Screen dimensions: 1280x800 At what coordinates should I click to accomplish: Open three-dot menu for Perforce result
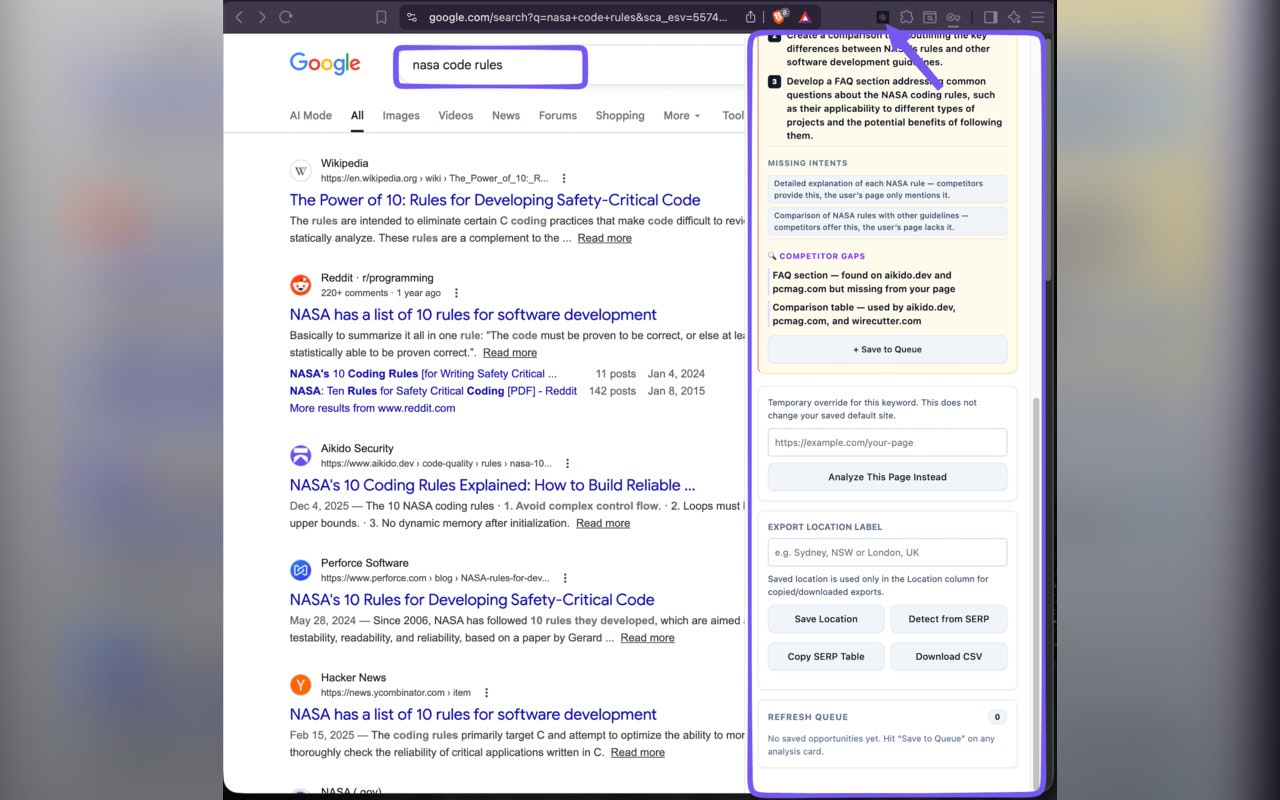point(565,578)
